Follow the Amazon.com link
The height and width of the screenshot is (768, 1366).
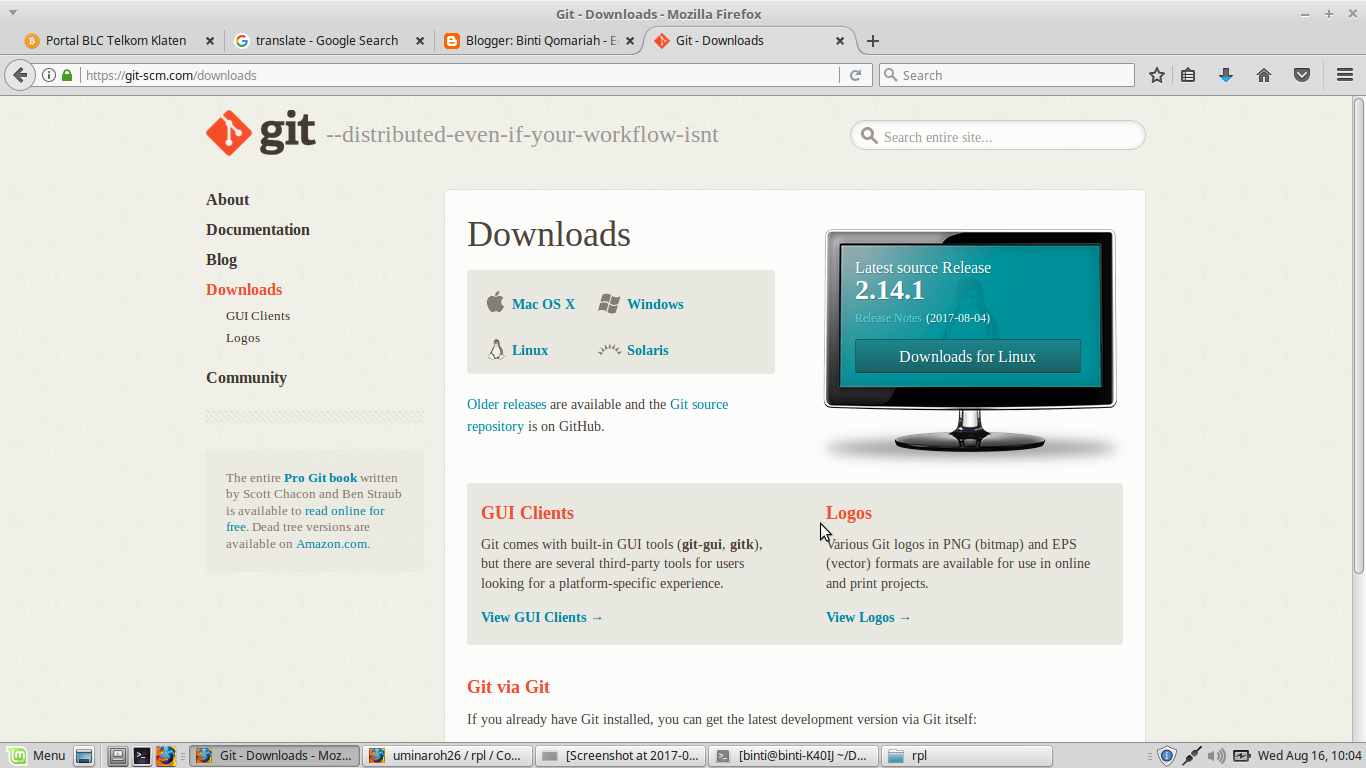pos(331,544)
